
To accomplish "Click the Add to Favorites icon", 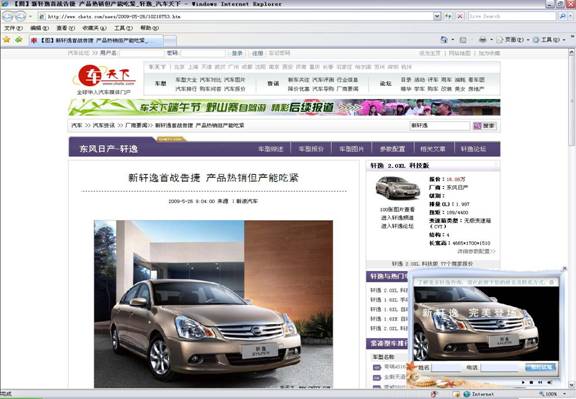I will point(18,40).
